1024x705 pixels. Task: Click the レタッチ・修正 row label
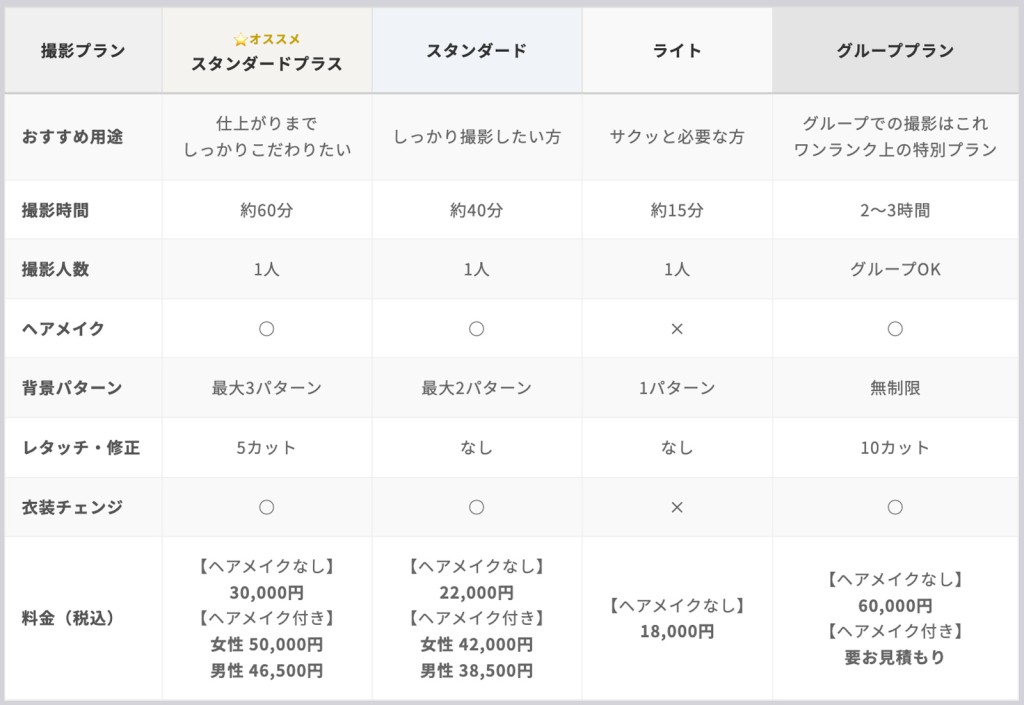80,448
